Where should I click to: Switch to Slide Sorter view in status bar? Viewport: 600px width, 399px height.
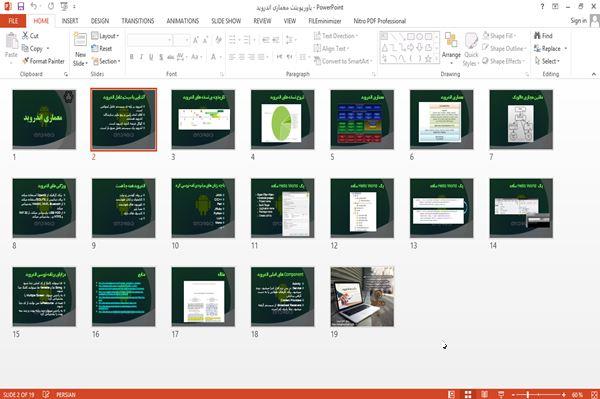pyautogui.click(x=468, y=394)
